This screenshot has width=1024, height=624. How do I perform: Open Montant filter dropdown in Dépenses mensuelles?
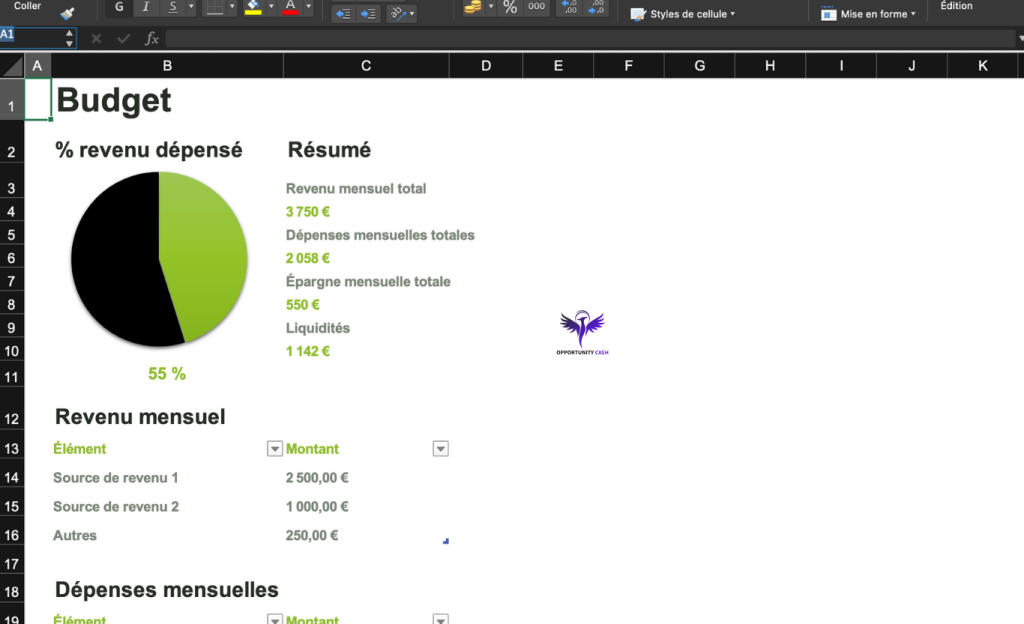(441, 619)
